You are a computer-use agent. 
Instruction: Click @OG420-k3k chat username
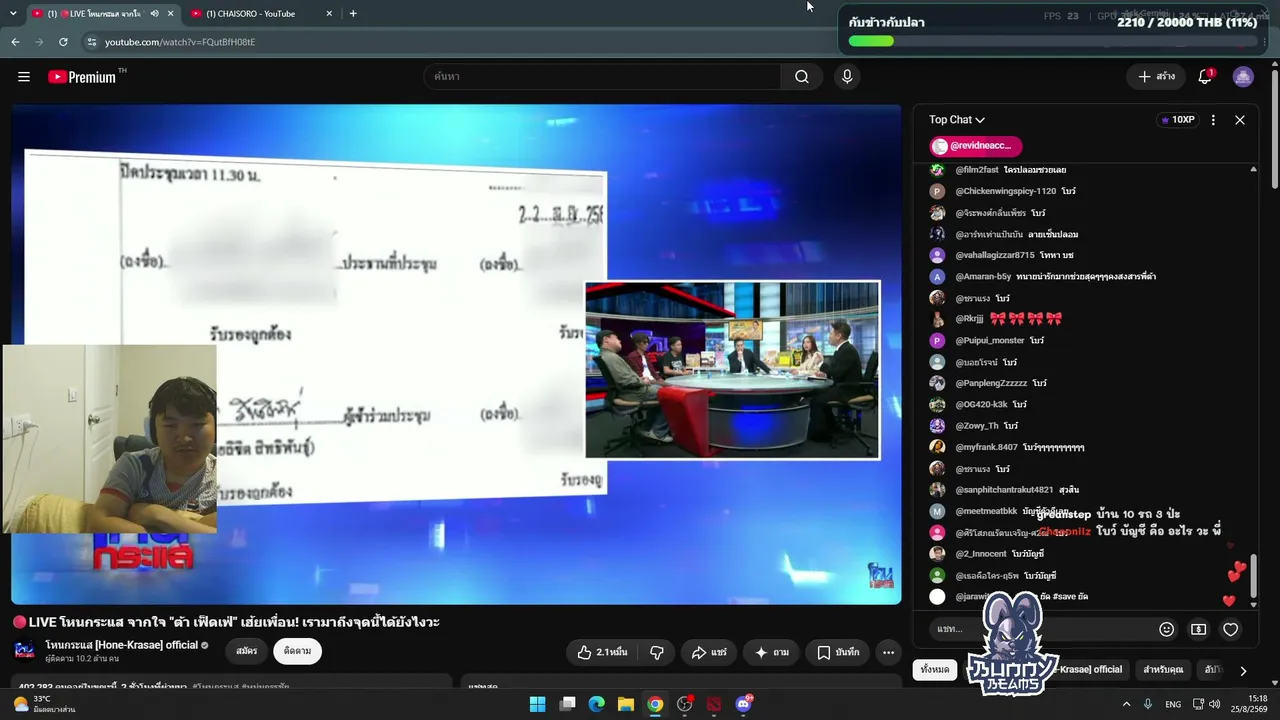pos(980,405)
